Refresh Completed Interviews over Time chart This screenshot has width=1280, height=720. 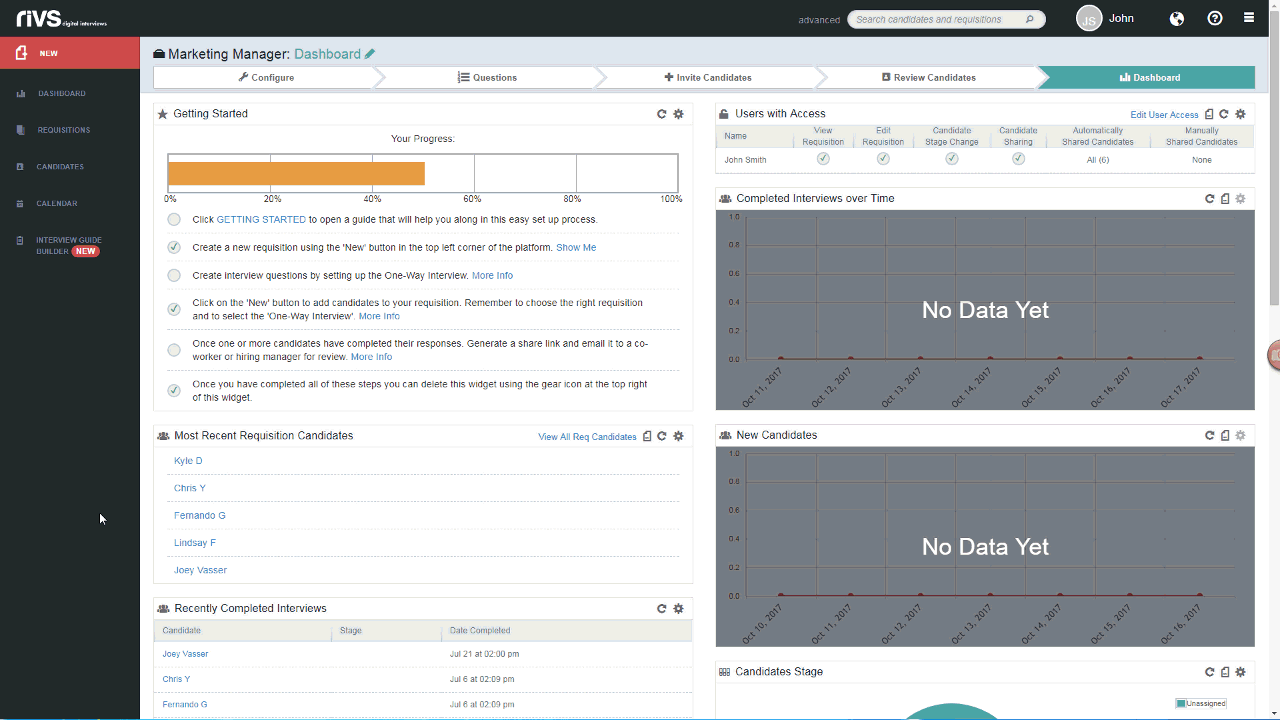coord(1210,199)
